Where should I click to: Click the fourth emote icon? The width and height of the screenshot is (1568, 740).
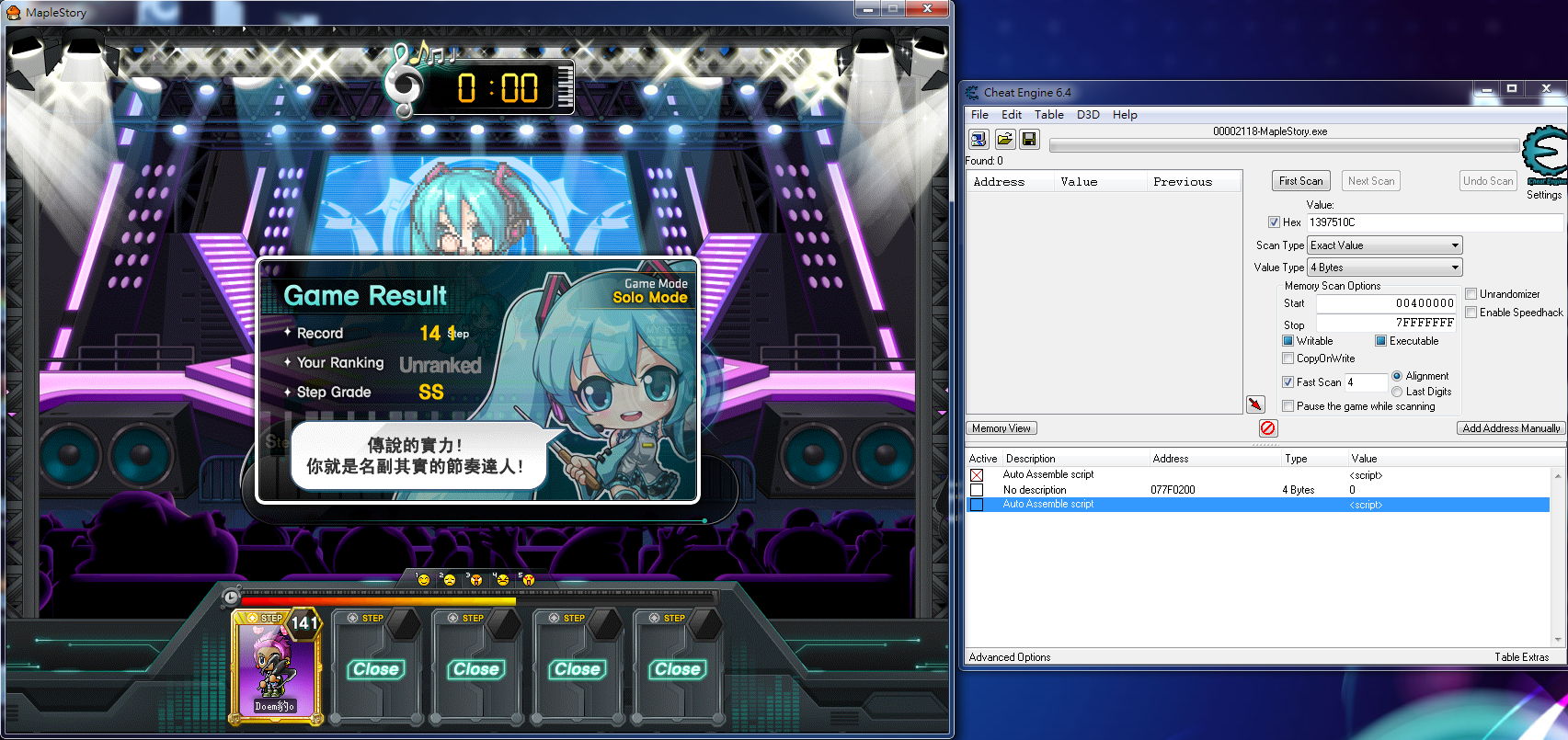[x=502, y=579]
